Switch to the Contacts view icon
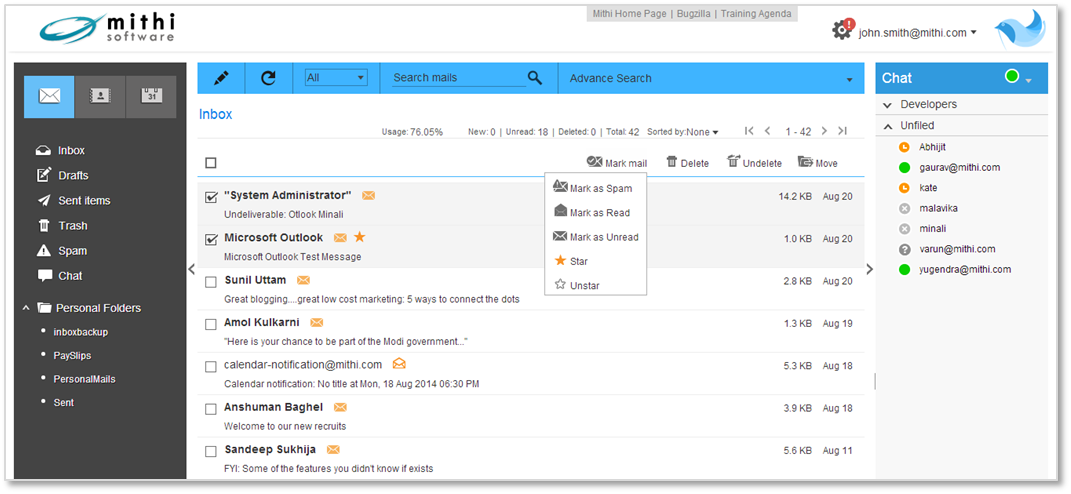Viewport: 1071px width, 494px height. pyautogui.click(x=100, y=97)
